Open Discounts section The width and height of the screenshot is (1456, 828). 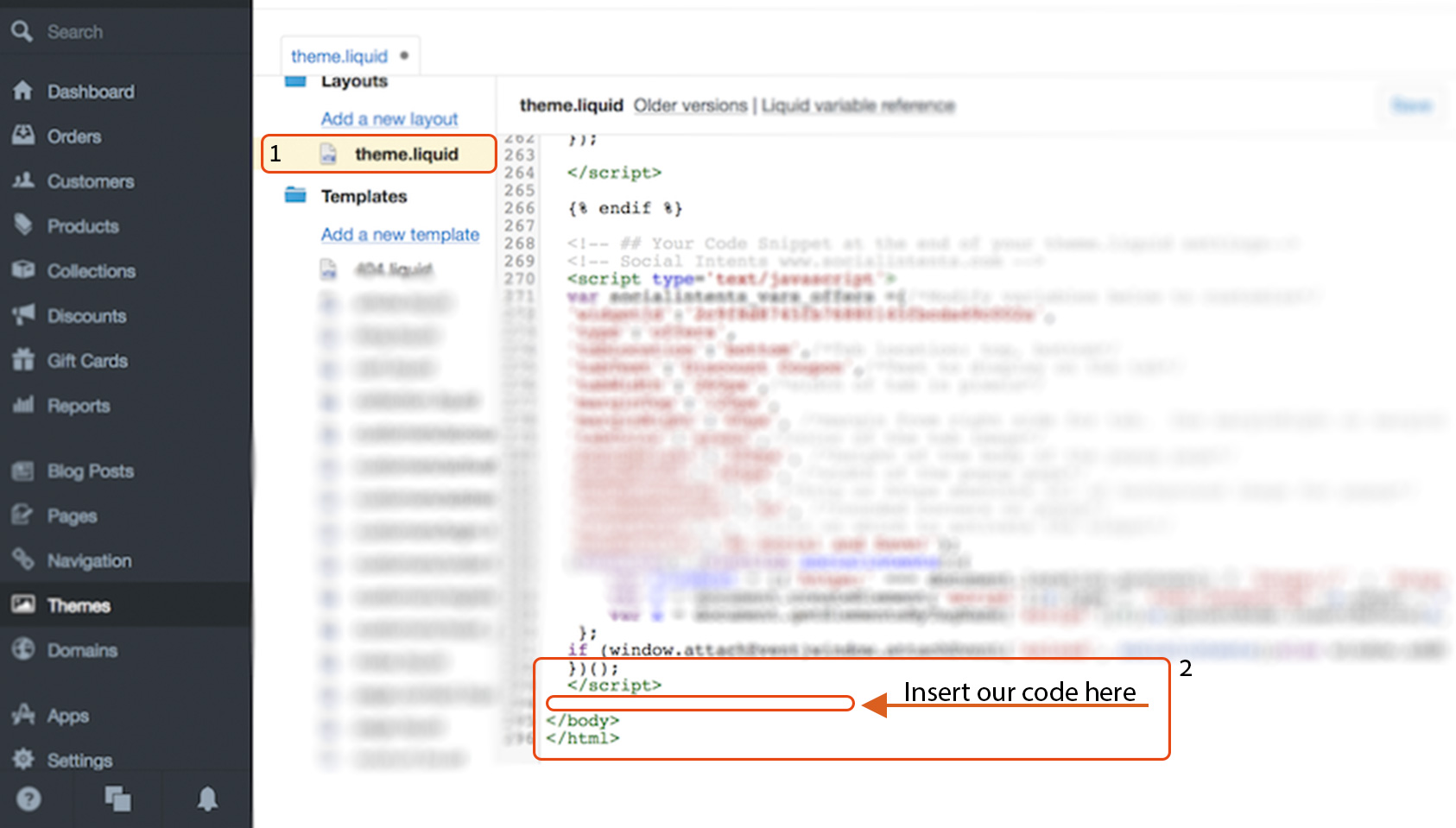[86, 316]
